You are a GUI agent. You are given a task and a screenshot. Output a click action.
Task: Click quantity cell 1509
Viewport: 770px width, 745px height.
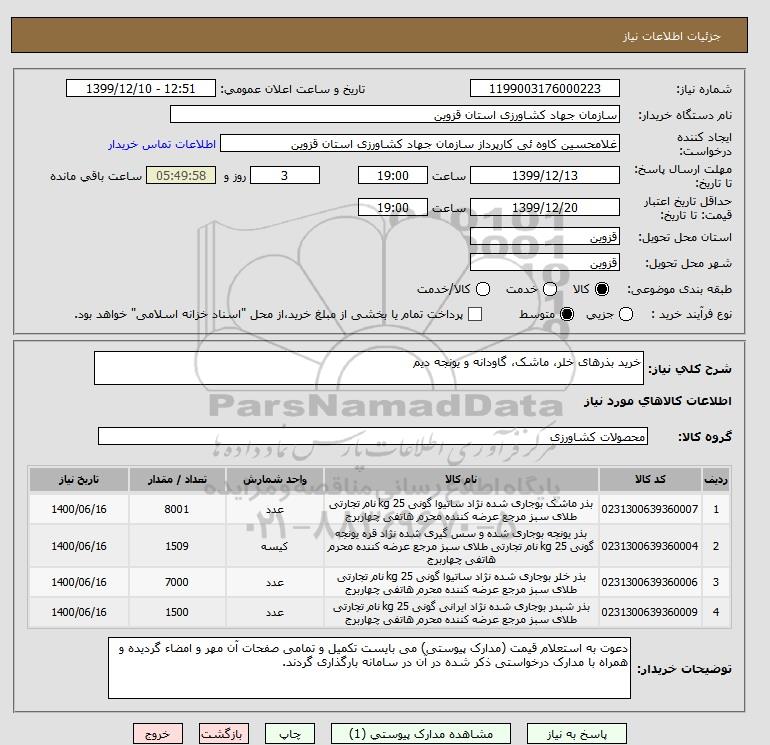coord(177,546)
